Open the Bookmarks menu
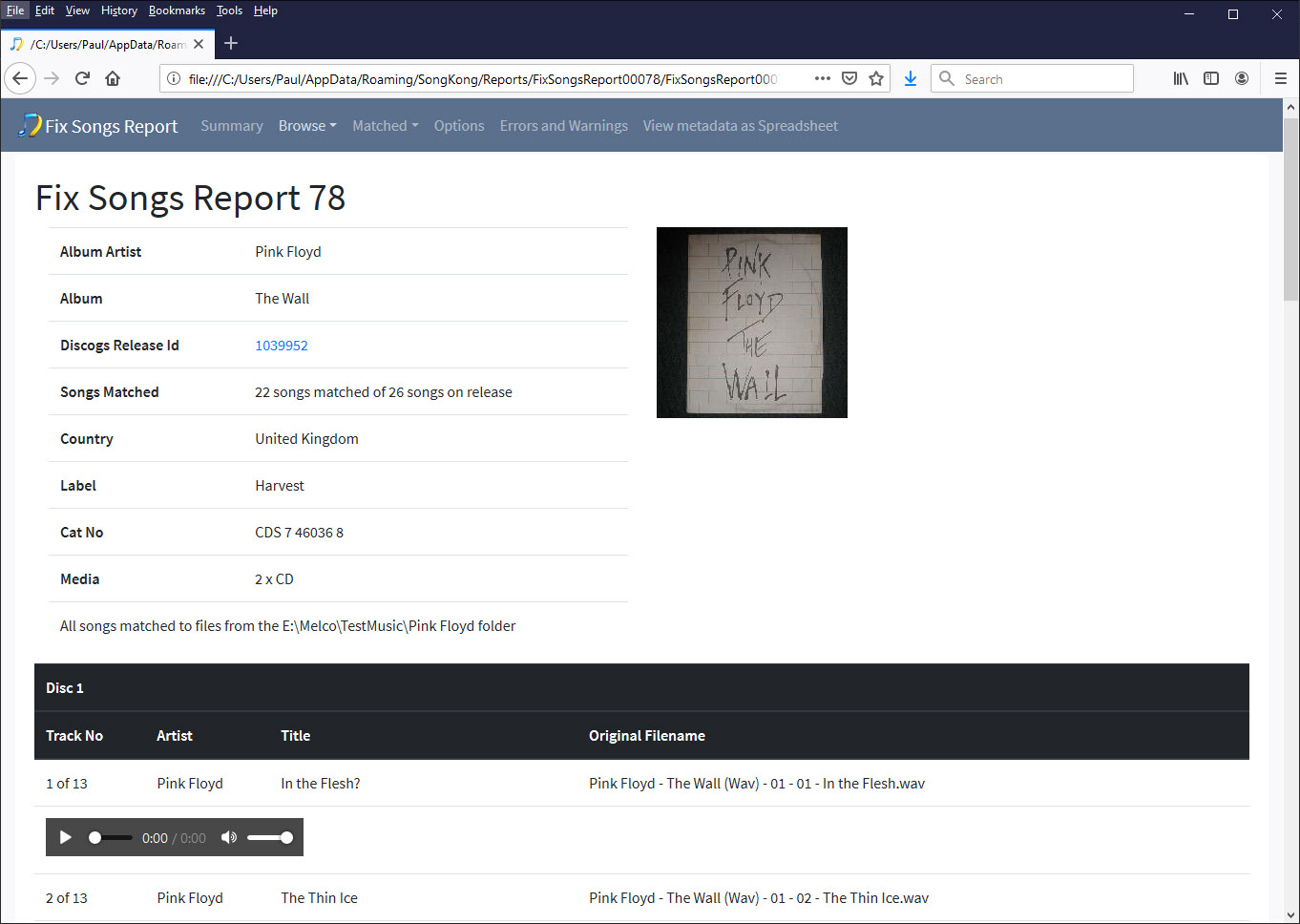The image size is (1300, 924). coord(177,10)
